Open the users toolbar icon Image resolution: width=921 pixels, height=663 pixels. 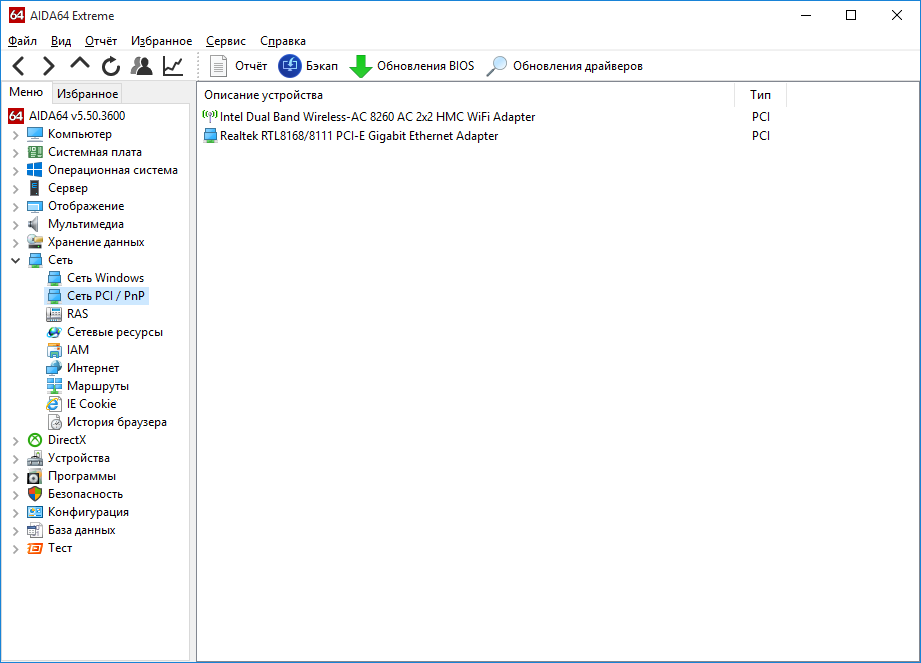click(x=142, y=66)
